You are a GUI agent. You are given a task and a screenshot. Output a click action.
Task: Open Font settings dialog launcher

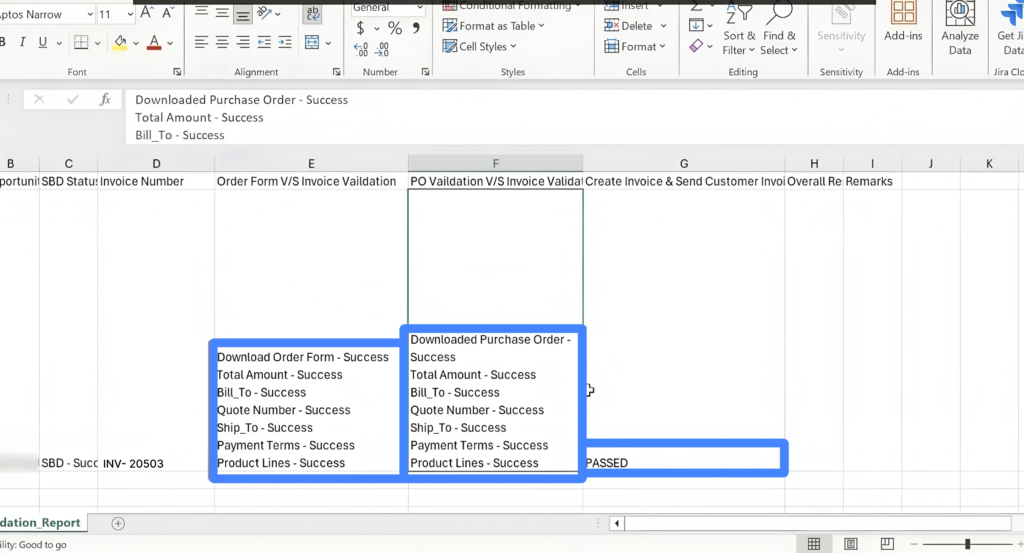pyautogui.click(x=177, y=72)
